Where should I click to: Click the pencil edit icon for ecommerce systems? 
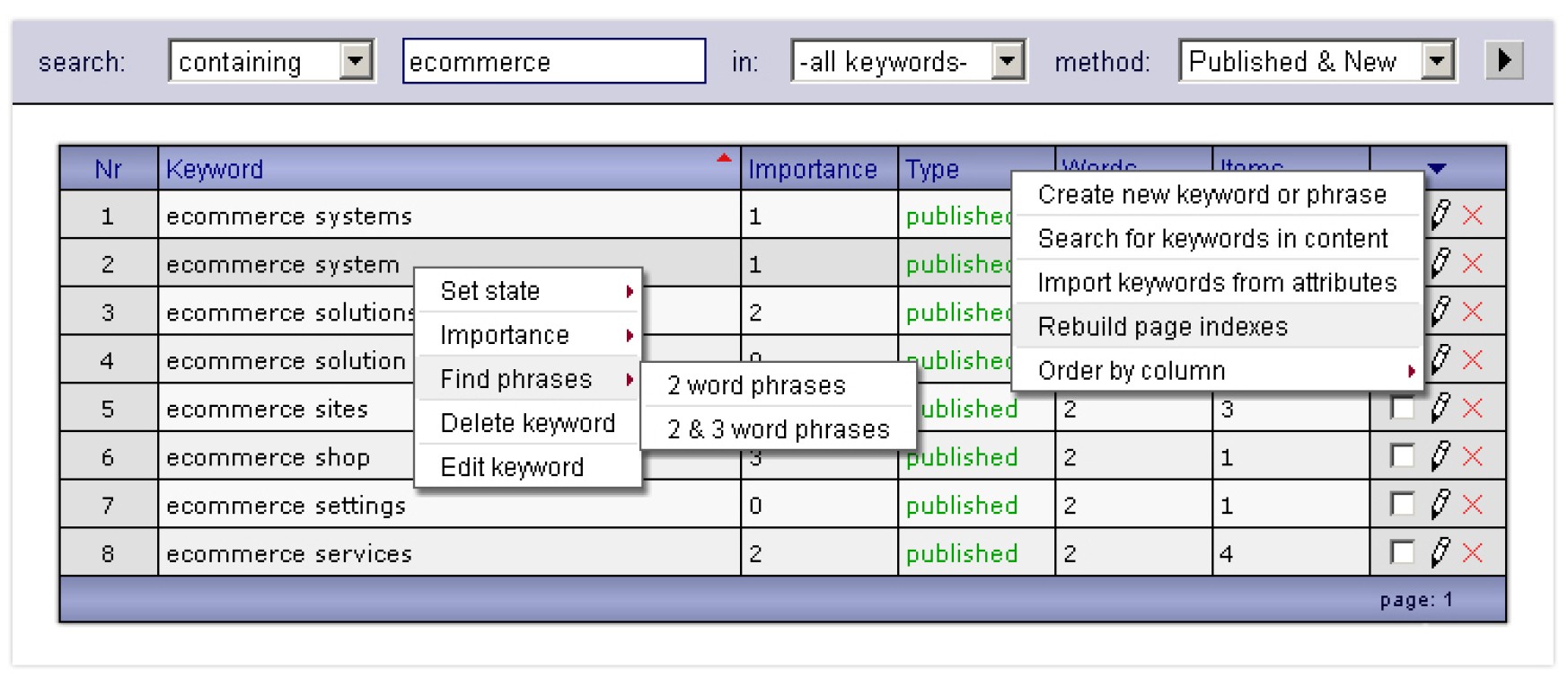[x=1440, y=215]
